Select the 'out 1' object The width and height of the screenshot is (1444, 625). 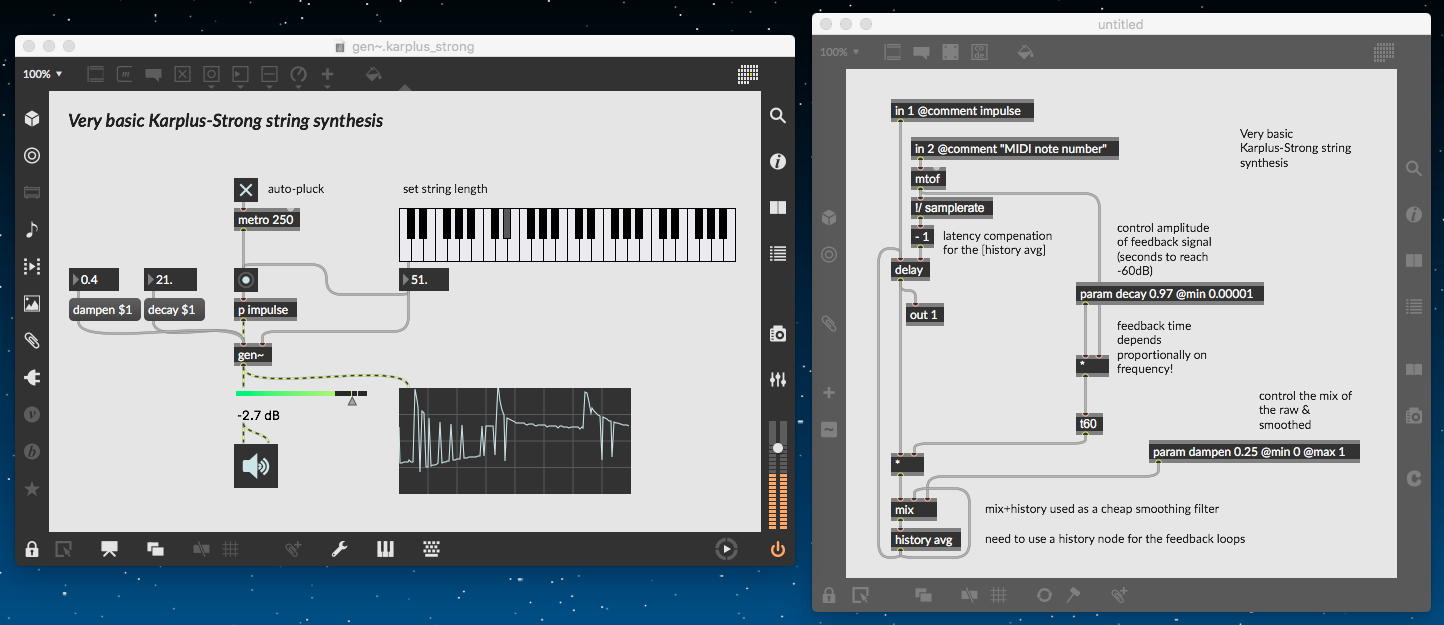pos(926,315)
